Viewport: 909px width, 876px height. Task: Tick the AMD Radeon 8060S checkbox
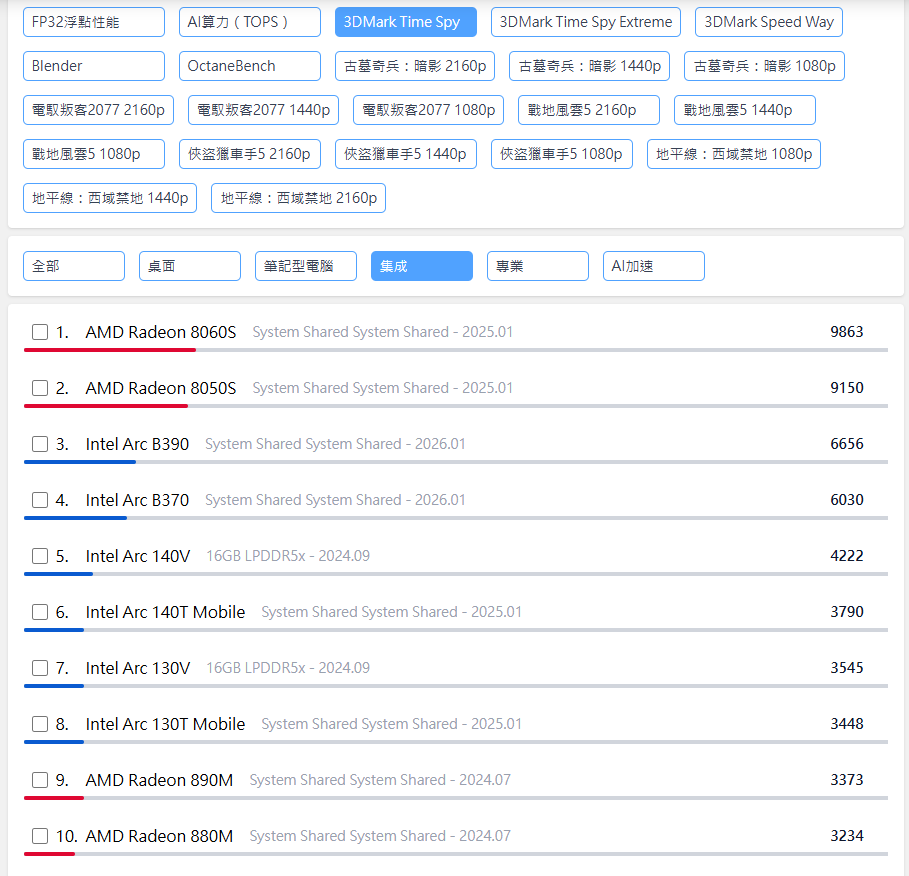[x=40, y=332]
